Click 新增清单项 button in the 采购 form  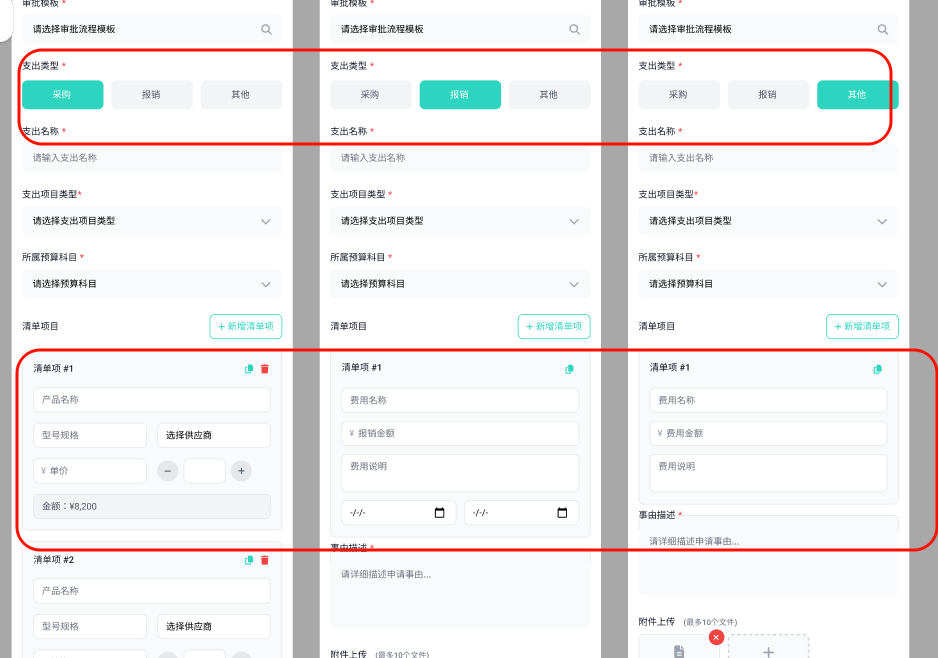pyautogui.click(x=246, y=327)
